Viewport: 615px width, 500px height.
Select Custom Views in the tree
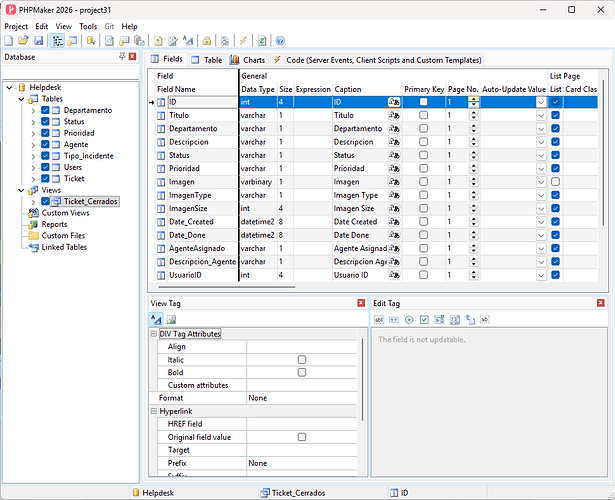[66, 213]
